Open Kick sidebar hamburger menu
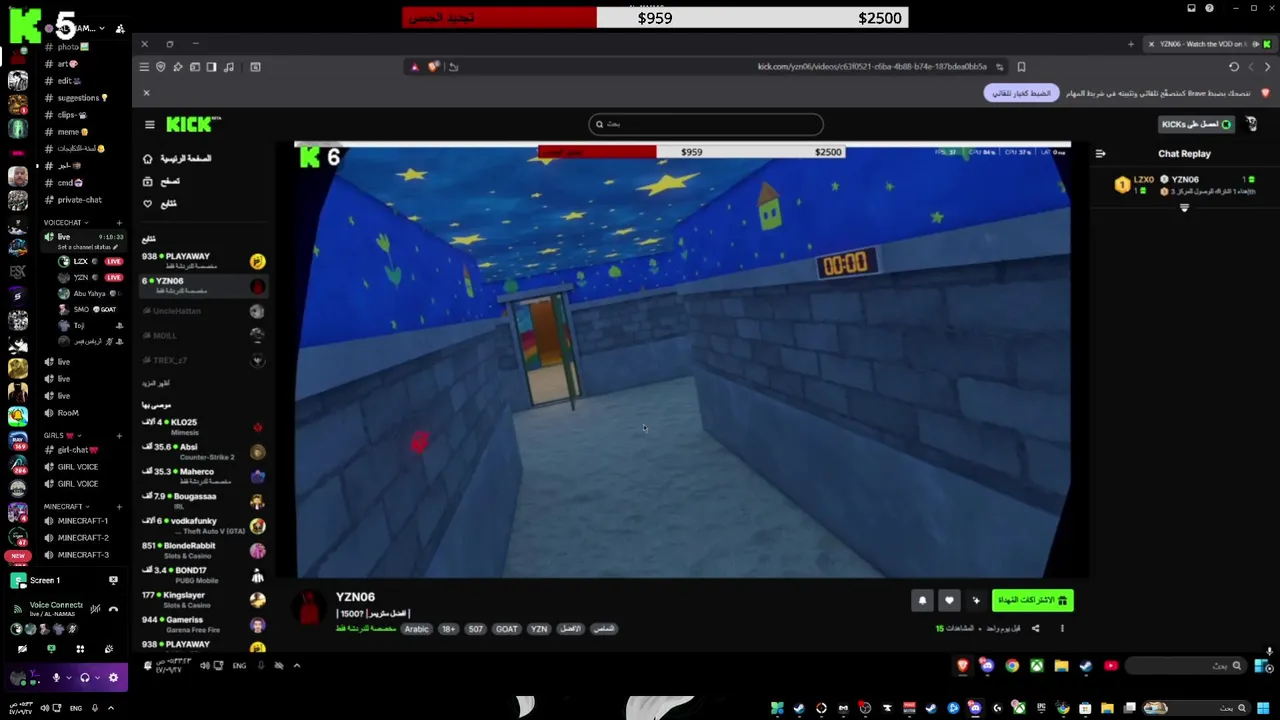The height and width of the screenshot is (720, 1280). 150,125
